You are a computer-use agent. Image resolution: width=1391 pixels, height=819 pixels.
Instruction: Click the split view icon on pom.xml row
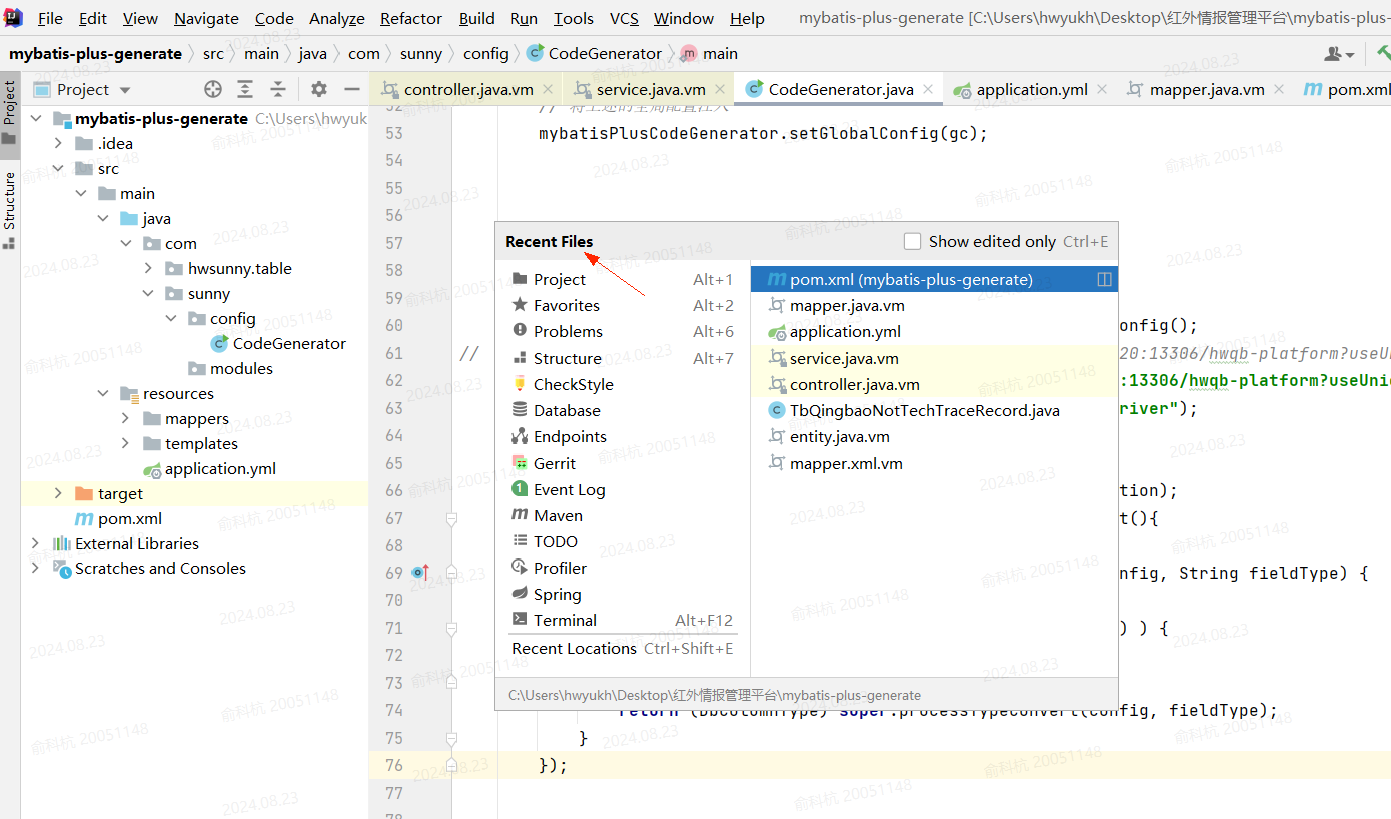(1104, 280)
